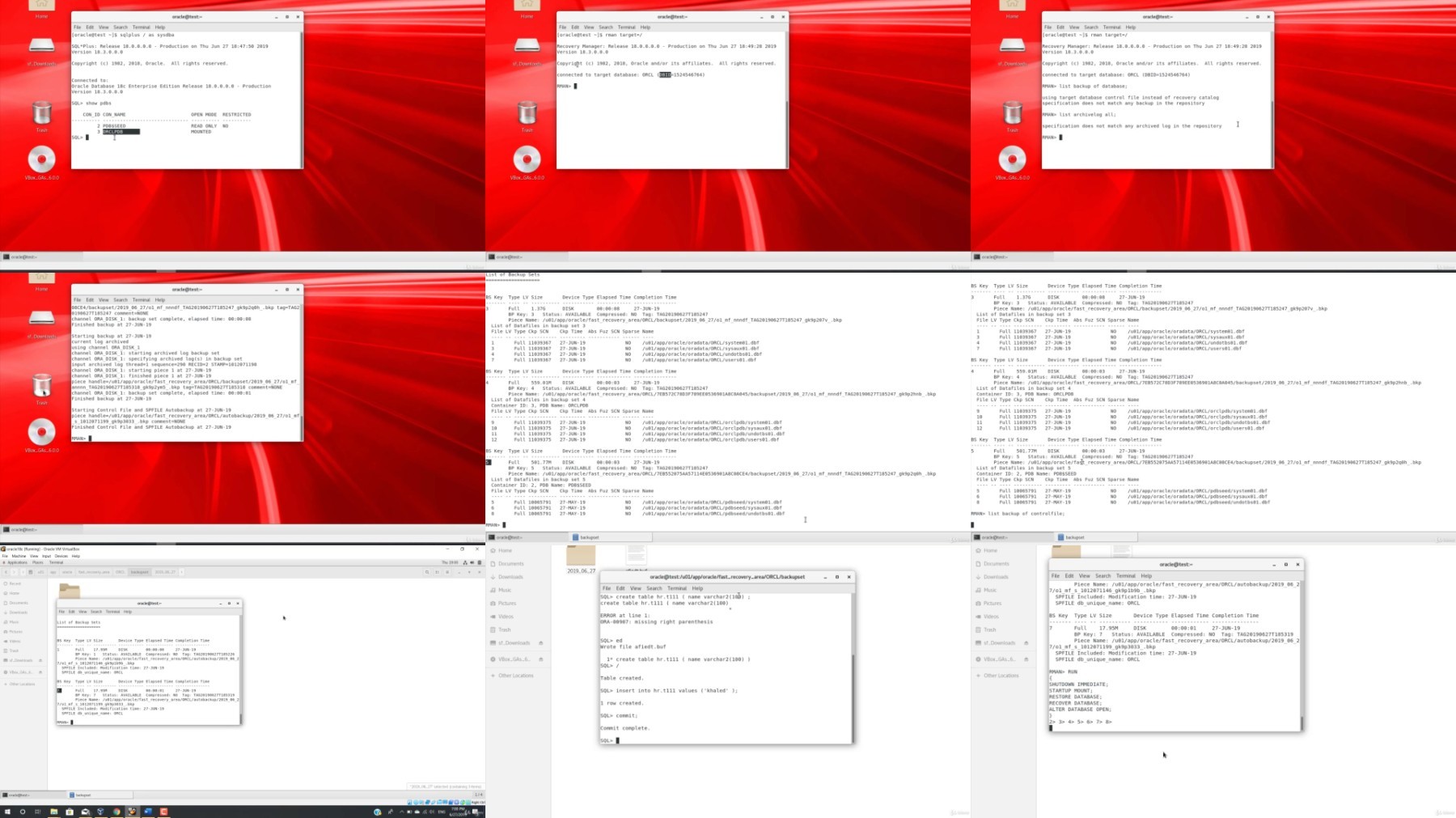Open the Edit menu in the show pdbs terminal
Viewport: 1456px width, 818px height.
tap(90, 27)
